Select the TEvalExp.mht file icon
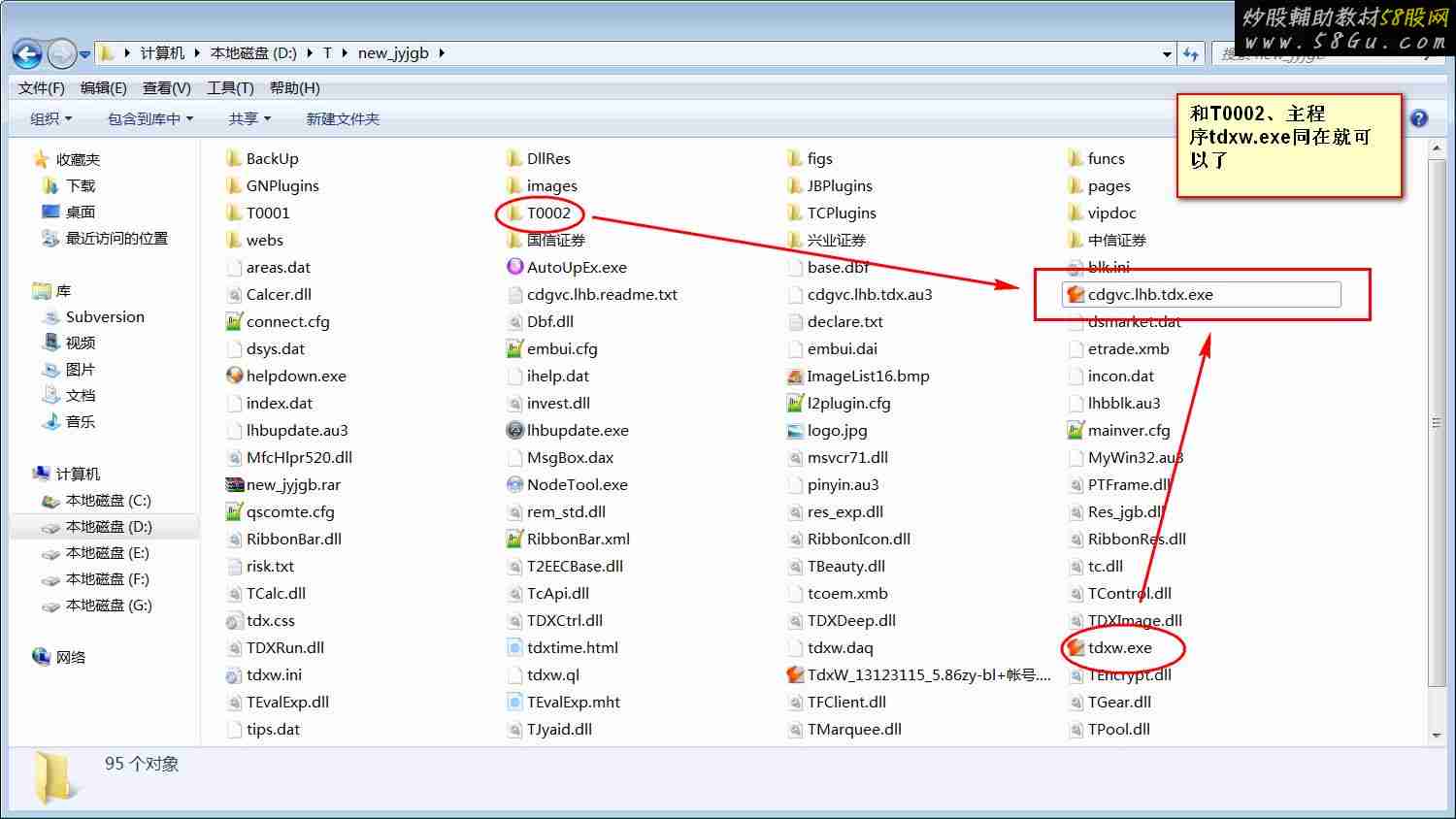 coord(514,702)
